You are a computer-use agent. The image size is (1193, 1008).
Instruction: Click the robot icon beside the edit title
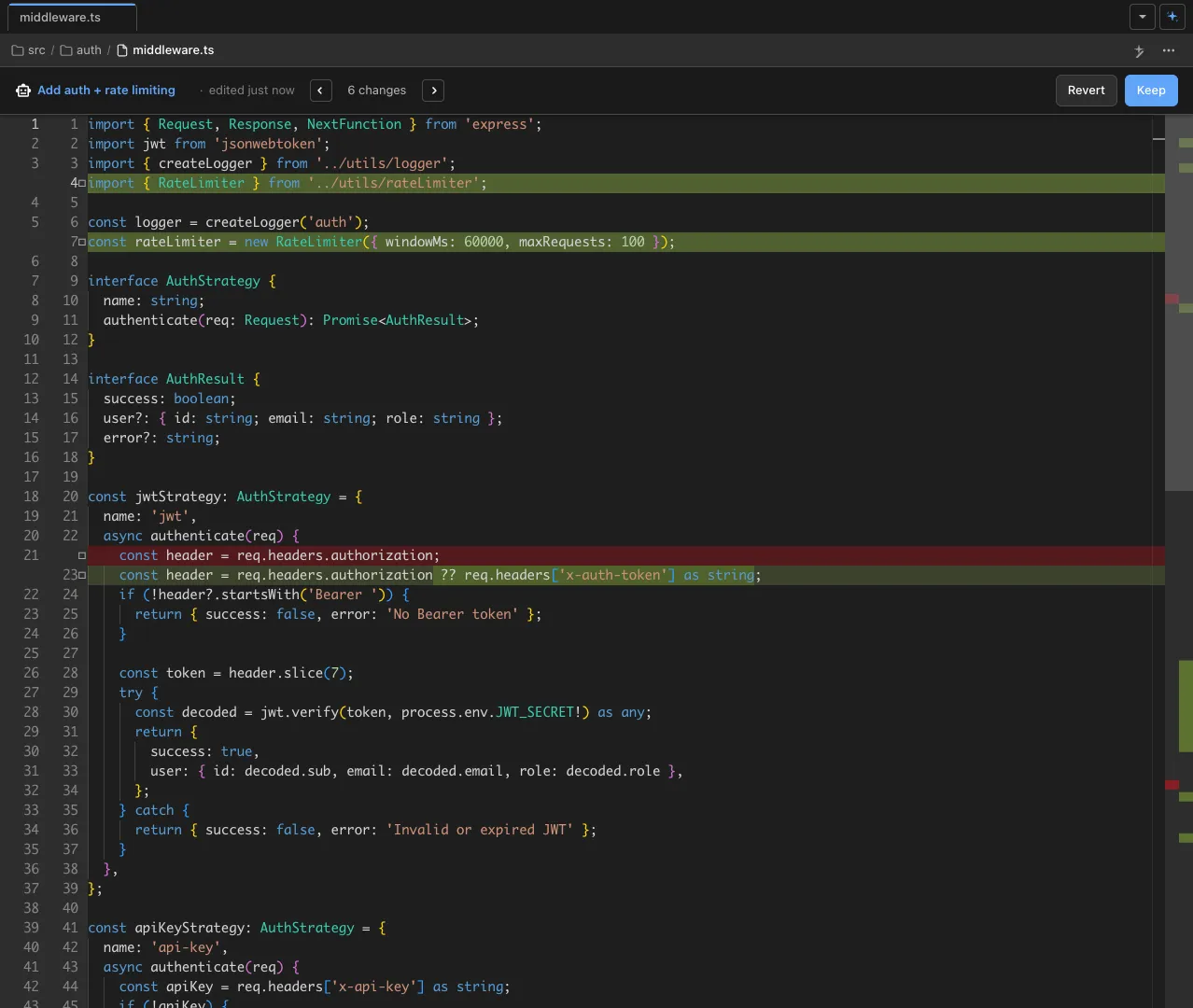point(22,90)
